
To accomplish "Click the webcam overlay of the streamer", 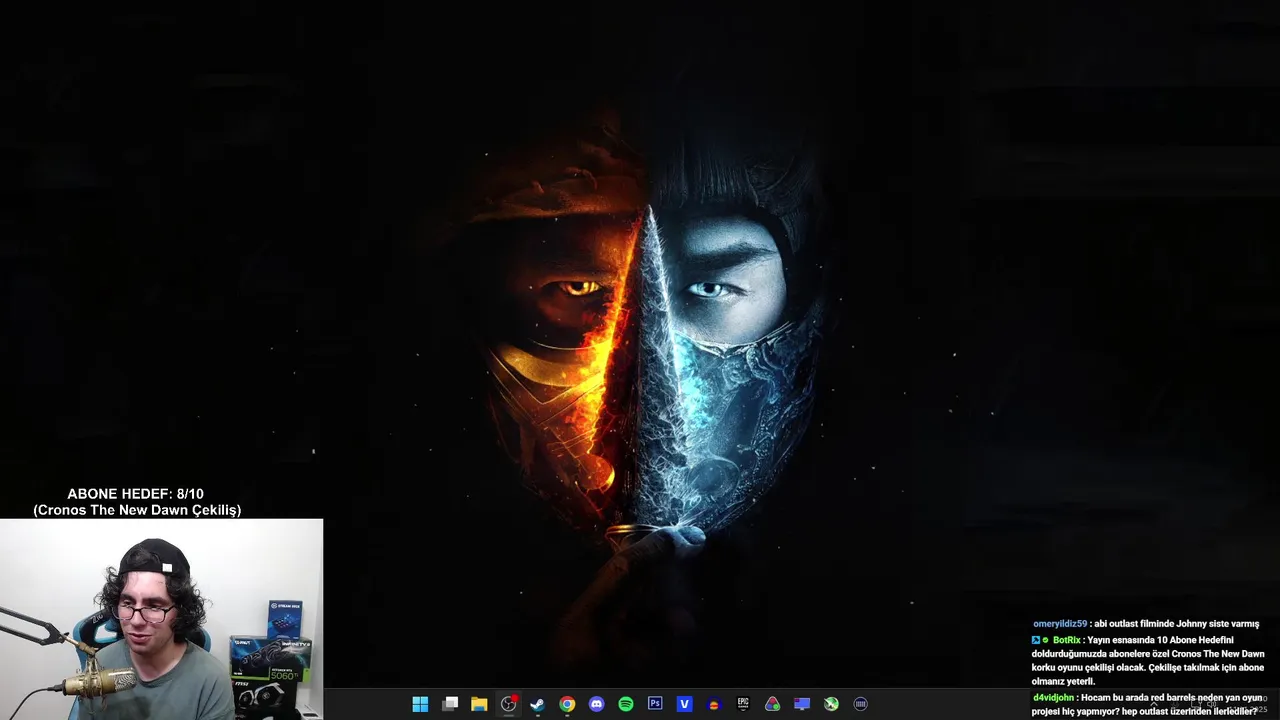I will 161,619.
